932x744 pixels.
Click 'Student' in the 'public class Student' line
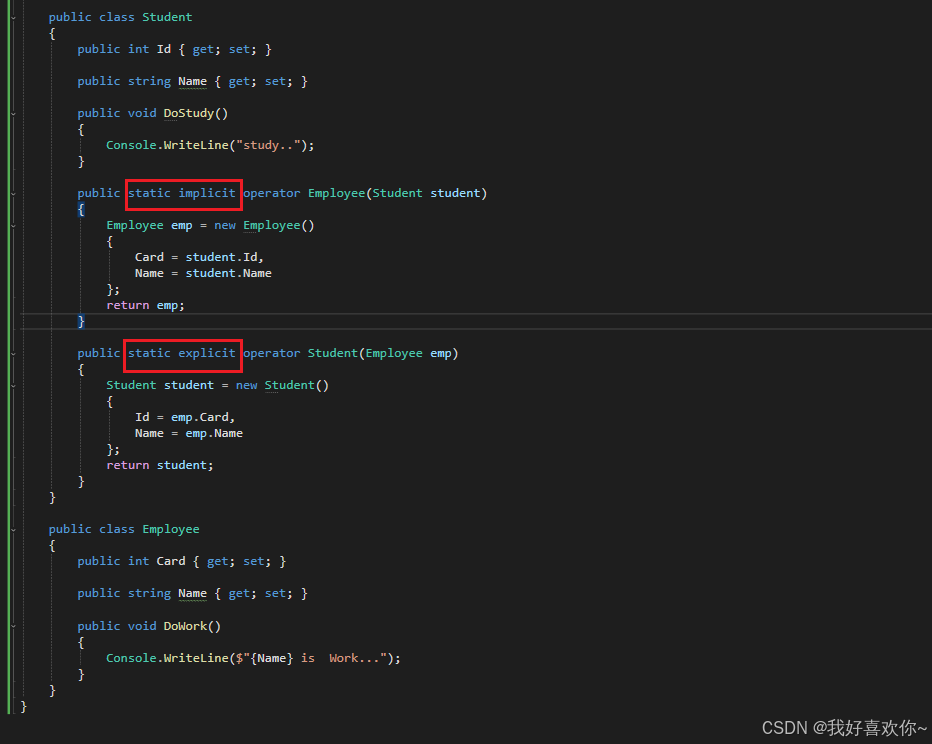[167, 17]
